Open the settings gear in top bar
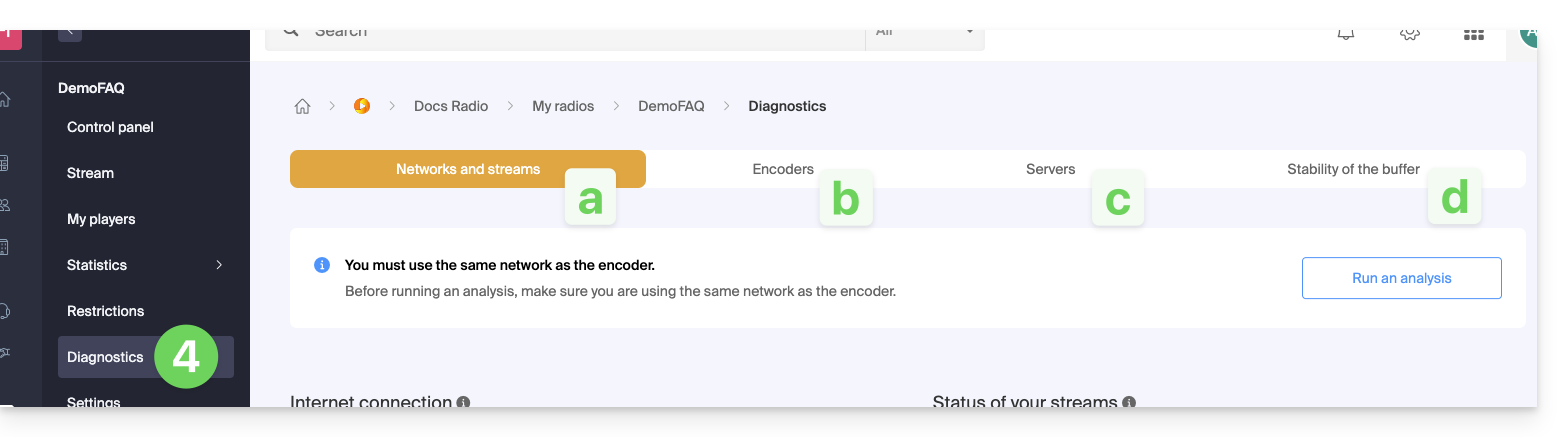1567x437 pixels. pos(1410,34)
